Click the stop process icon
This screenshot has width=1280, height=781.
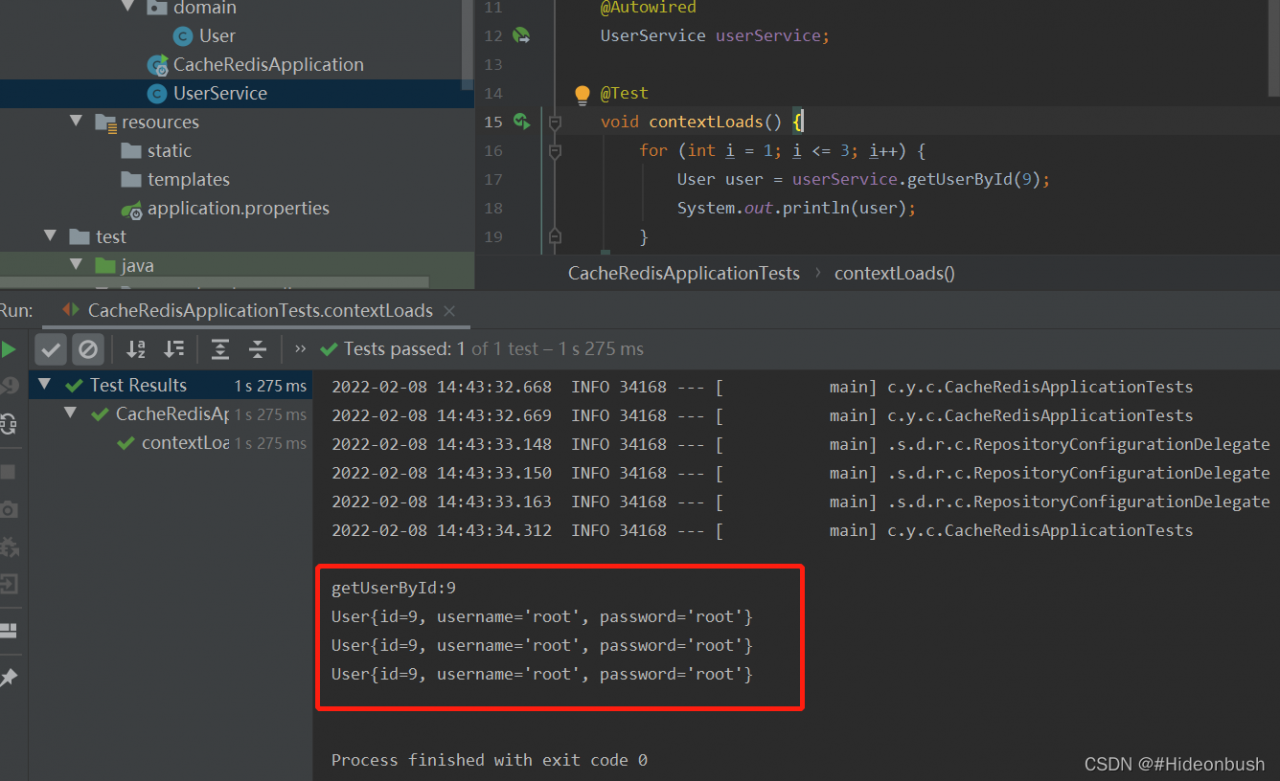pos(8,471)
